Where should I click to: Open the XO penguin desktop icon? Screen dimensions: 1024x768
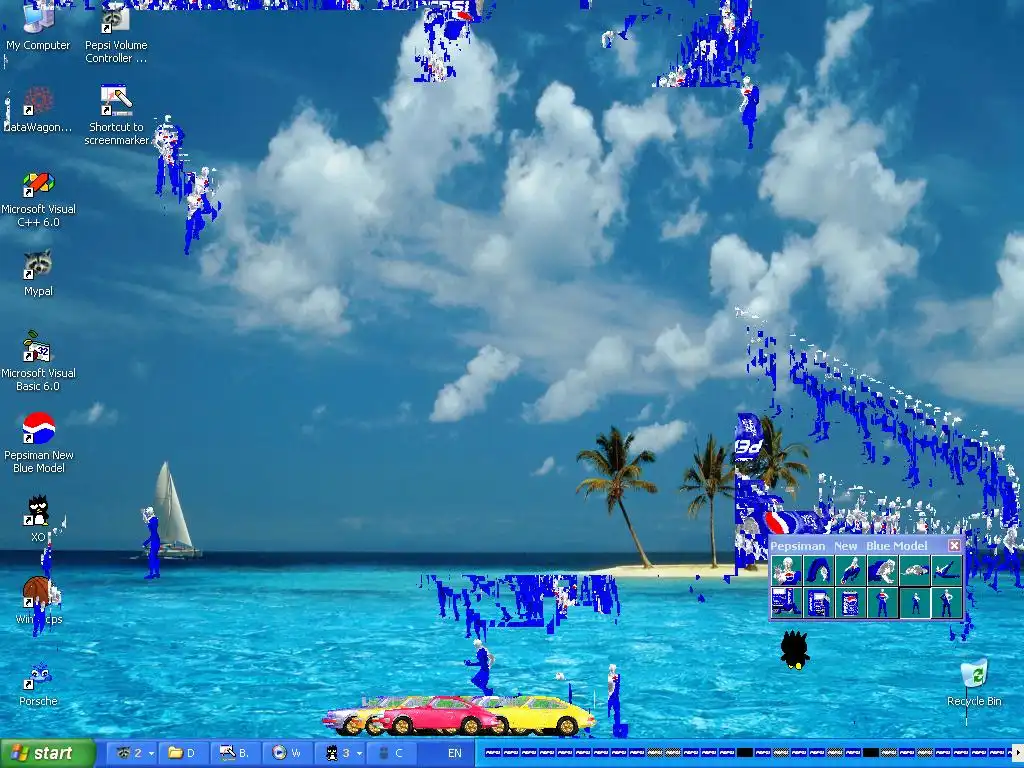click(38, 519)
